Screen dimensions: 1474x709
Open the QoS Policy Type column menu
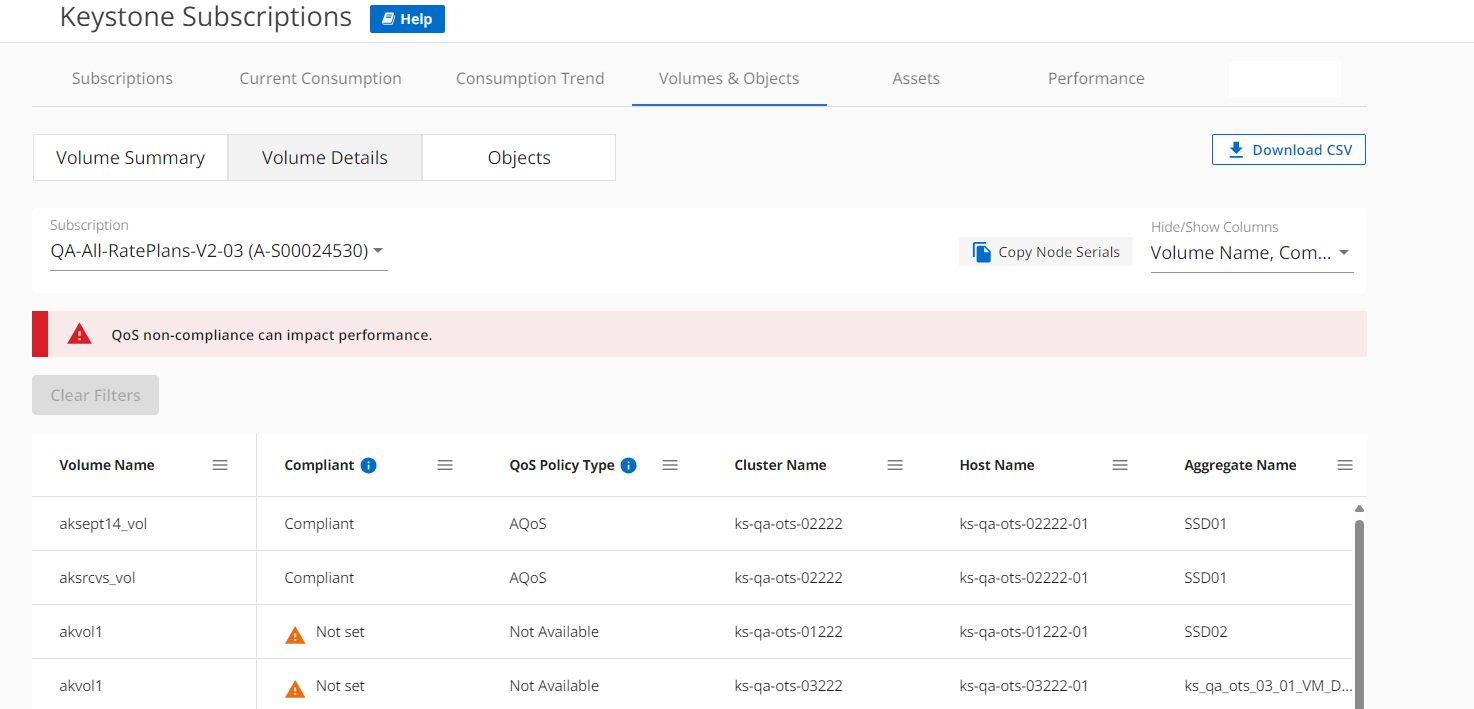[x=670, y=465]
